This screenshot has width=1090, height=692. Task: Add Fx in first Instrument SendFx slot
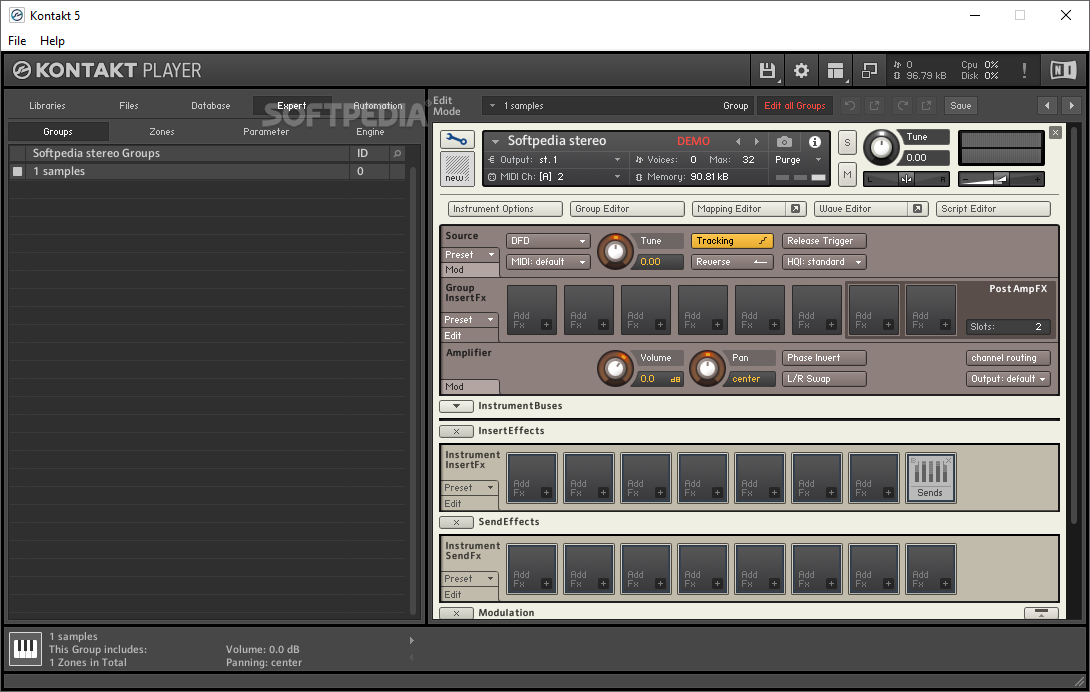coord(532,570)
